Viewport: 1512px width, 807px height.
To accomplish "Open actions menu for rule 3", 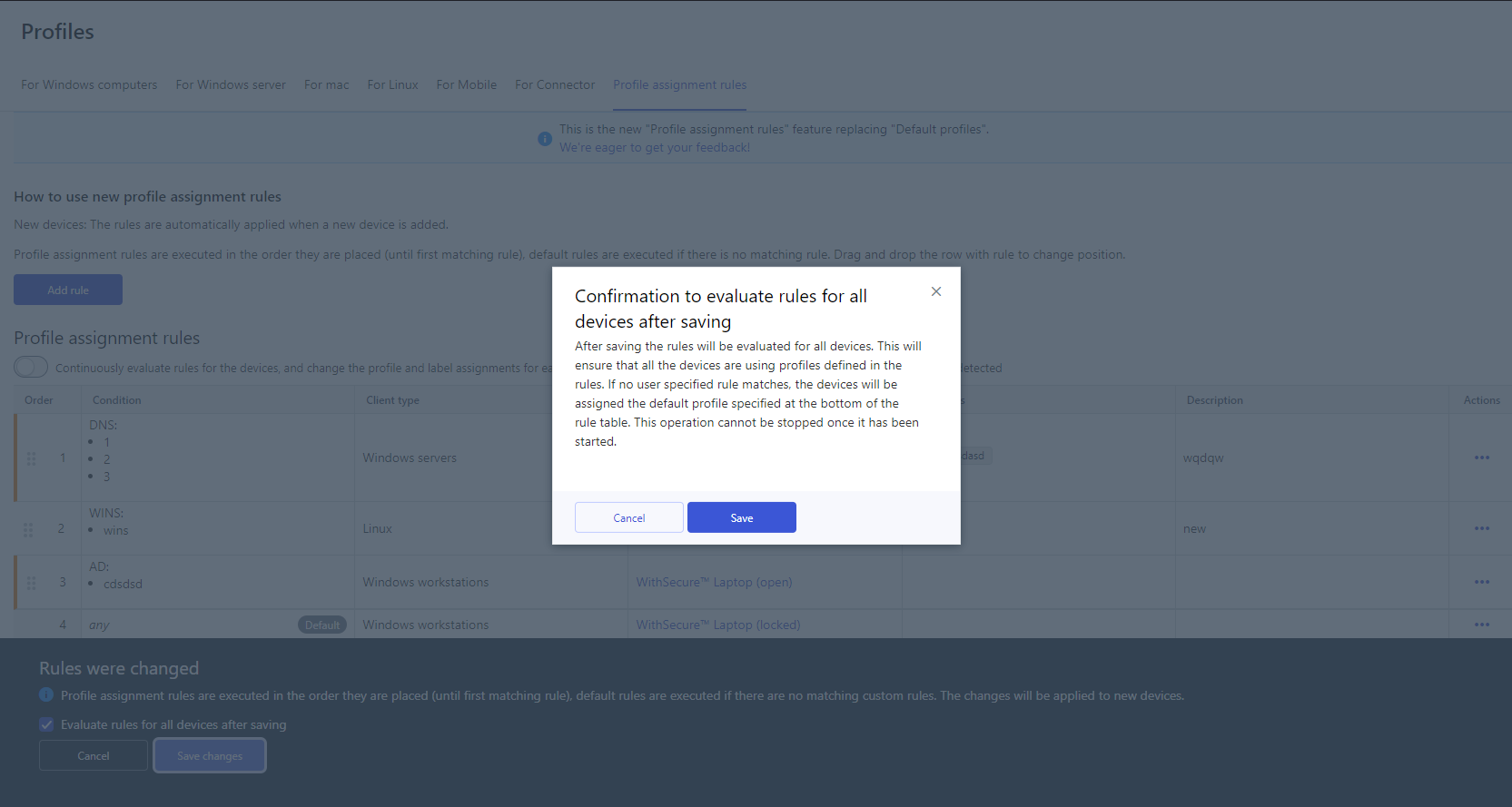I will pos(1482,582).
